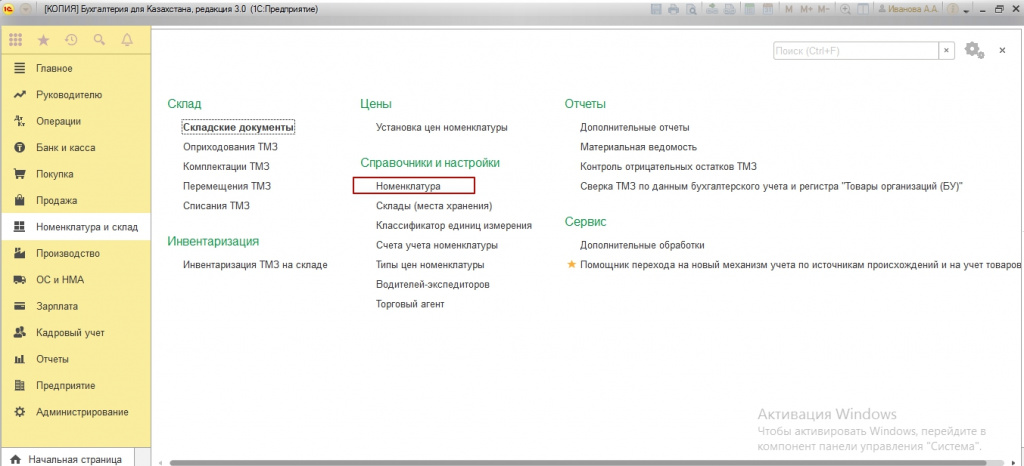Image resolution: width=1024 pixels, height=466 pixels.
Task: Open the Зарплата section
Action: point(76,306)
